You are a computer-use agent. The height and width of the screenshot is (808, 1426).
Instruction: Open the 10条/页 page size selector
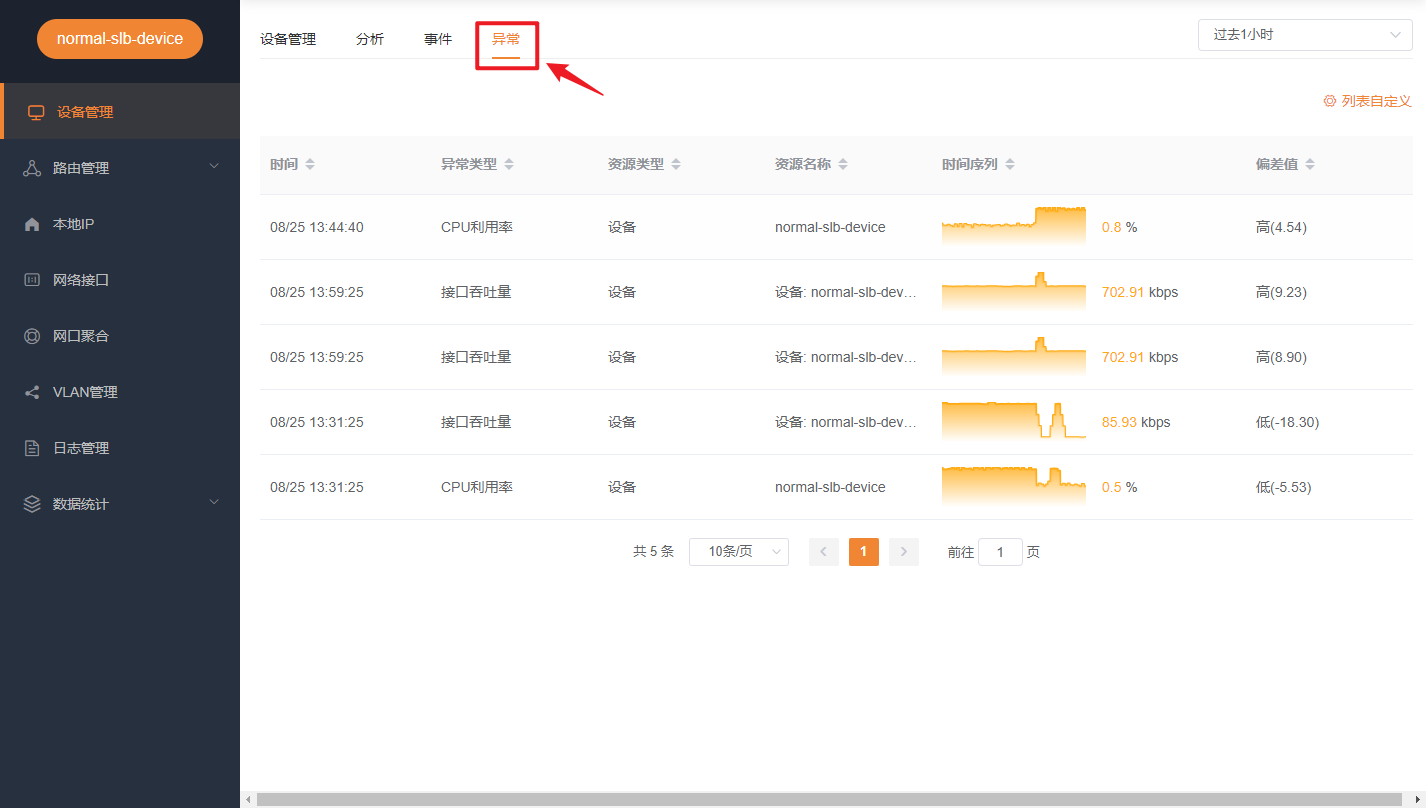click(x=738, y=551)
